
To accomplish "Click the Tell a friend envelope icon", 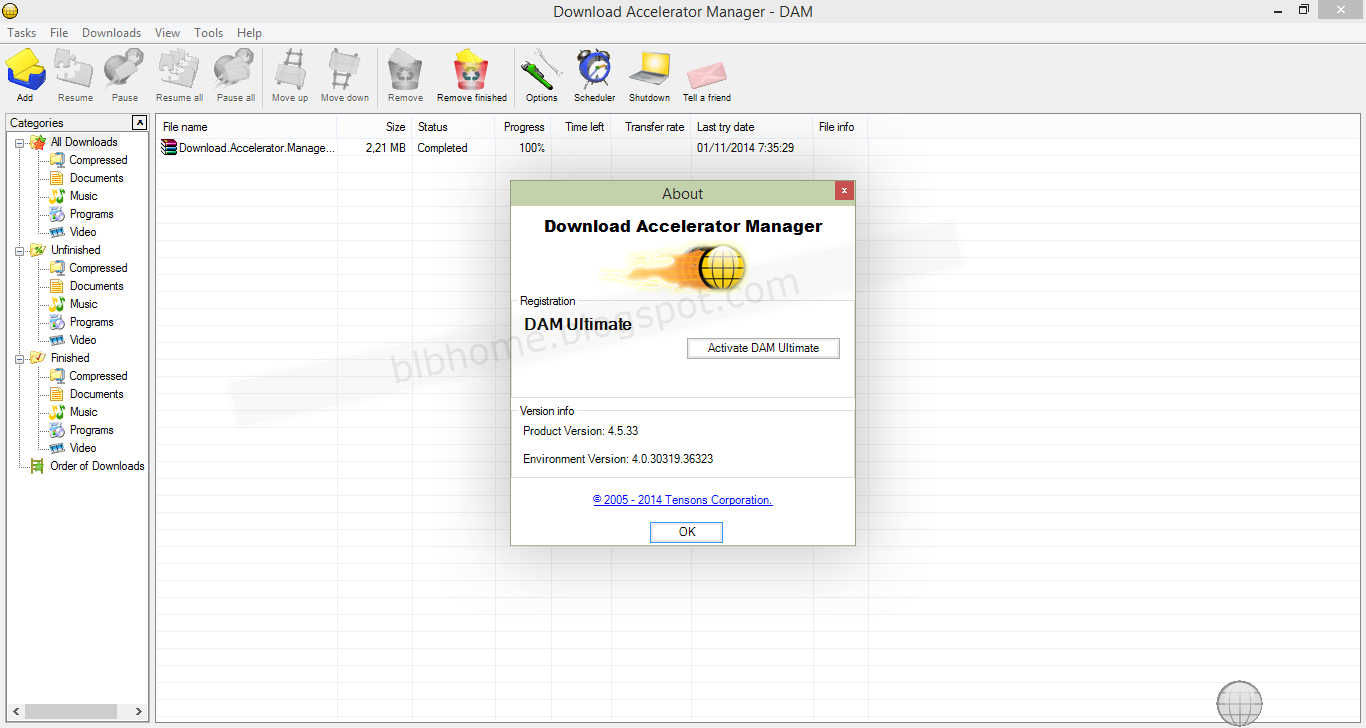I will [x=706, y=75].
